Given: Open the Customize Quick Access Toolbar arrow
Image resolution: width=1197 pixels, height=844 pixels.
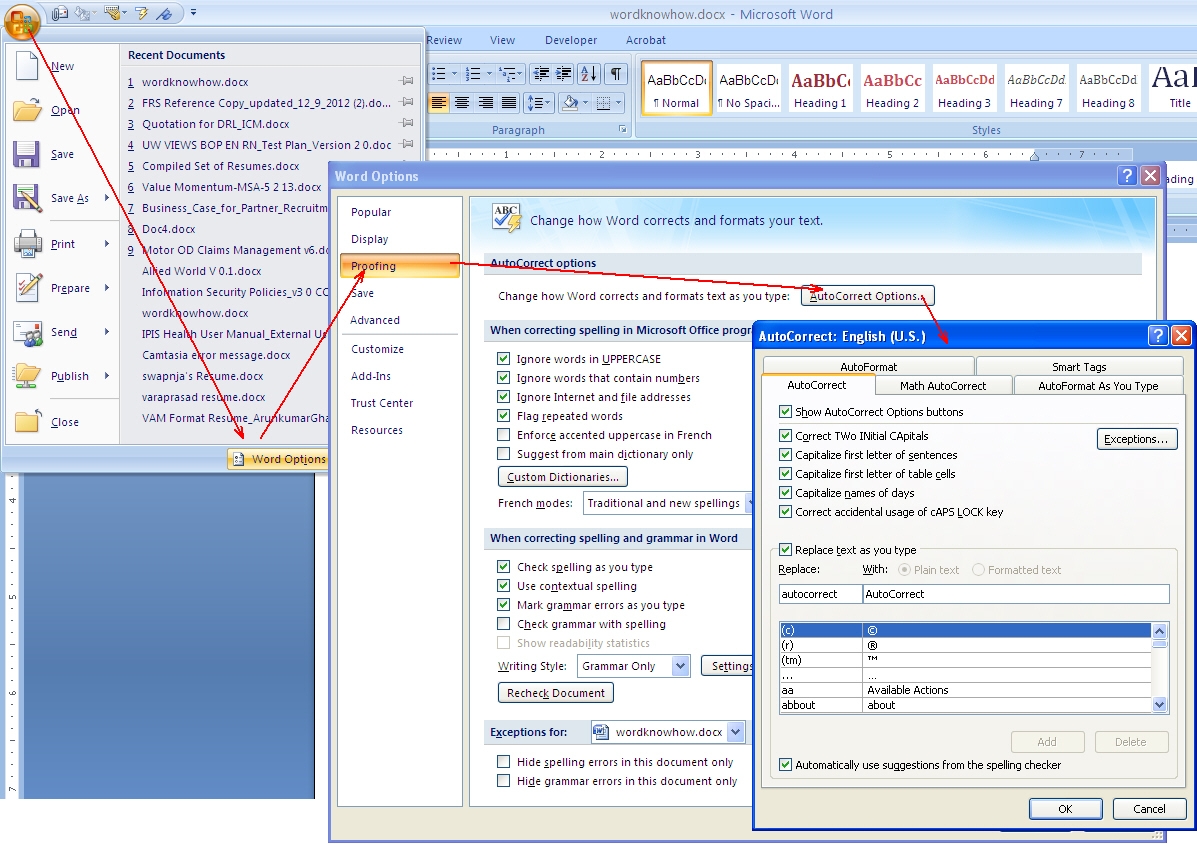Looking at the screenshot, I should click(x=193, y=13).
